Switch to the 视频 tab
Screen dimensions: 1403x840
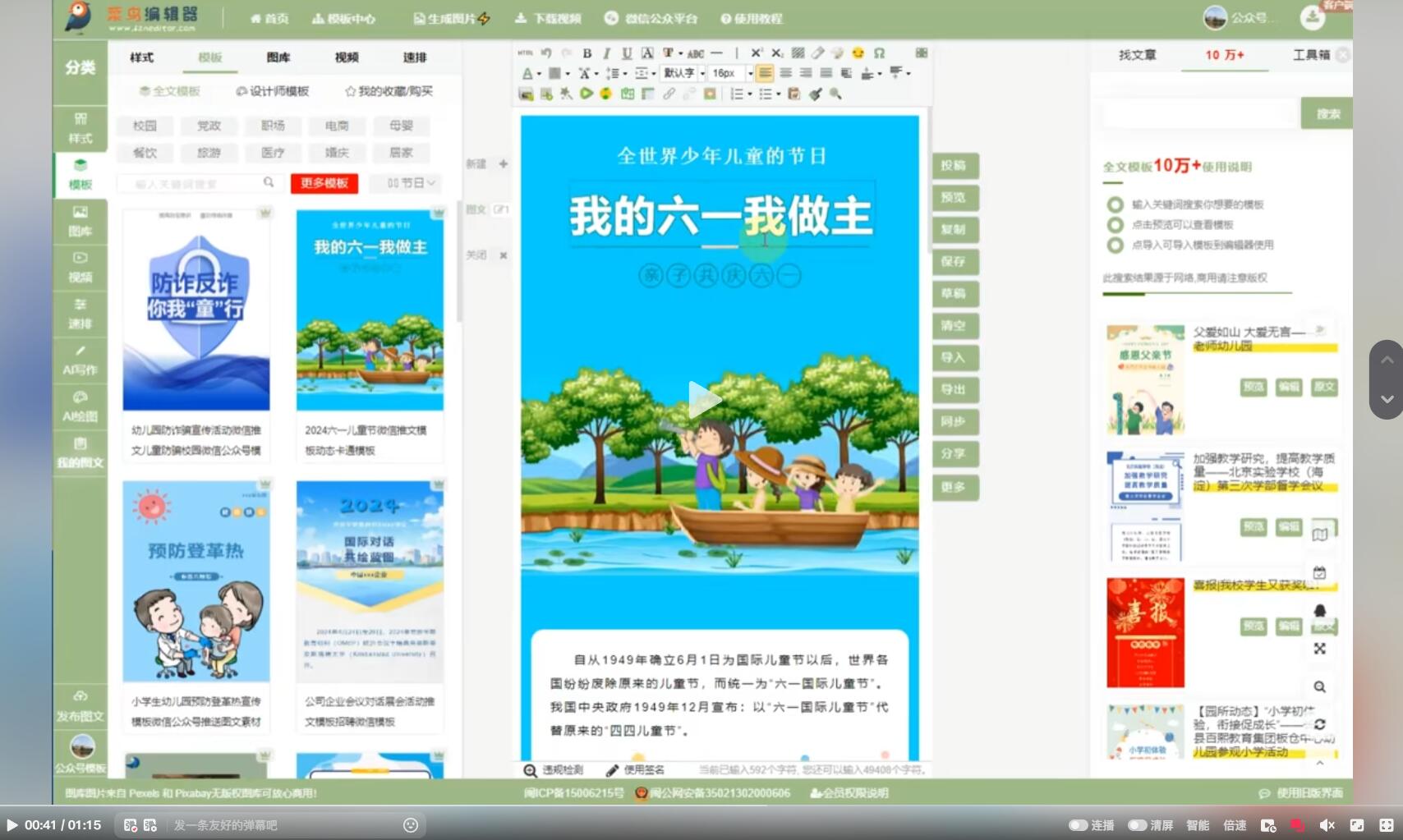pyautogui.click(x=347, y=57)
